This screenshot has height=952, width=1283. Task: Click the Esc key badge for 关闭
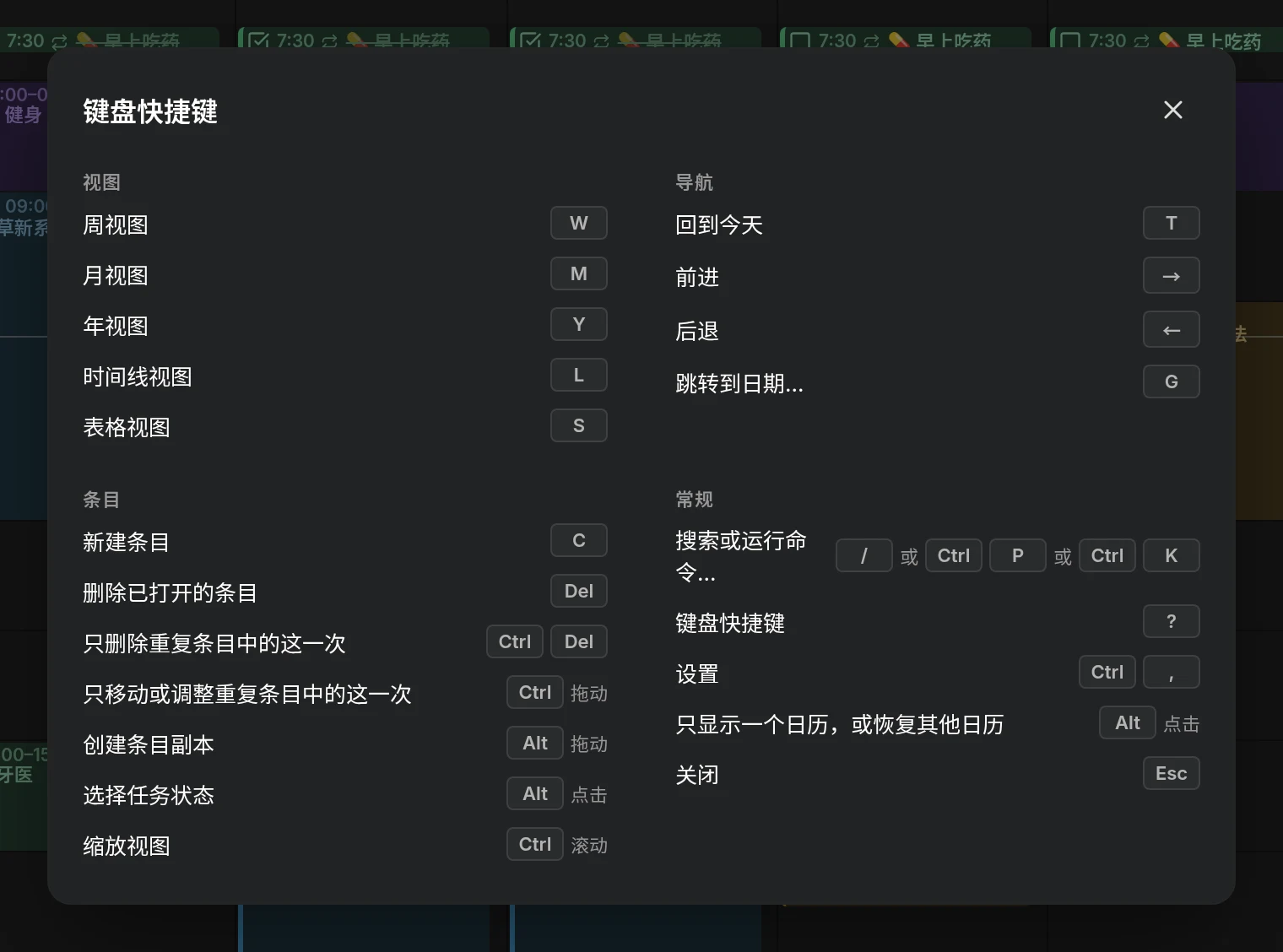click(x=1172, y=774)
